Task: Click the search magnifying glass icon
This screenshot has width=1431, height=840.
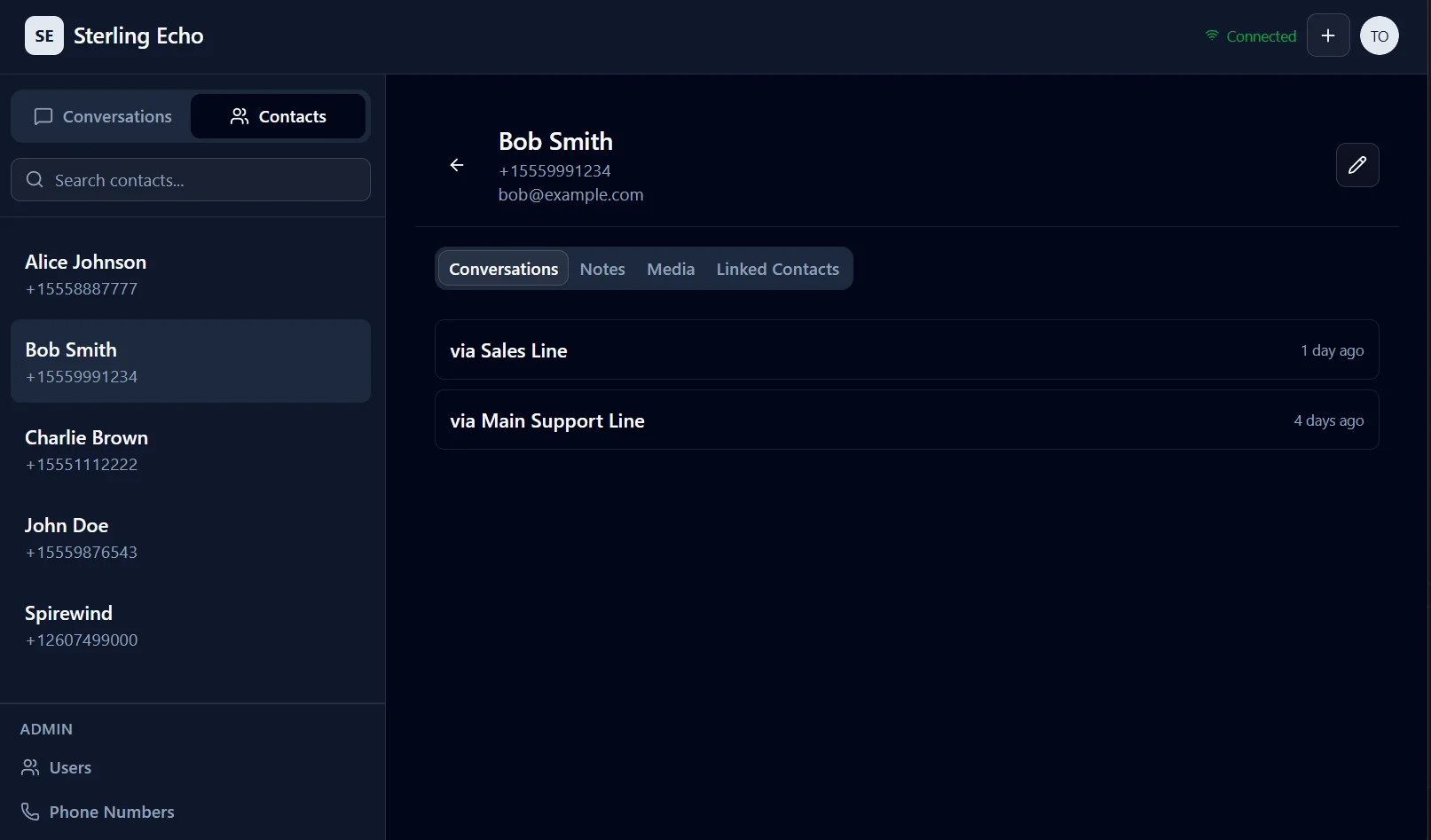Action: pyautogui.click(x=35, y=179)
